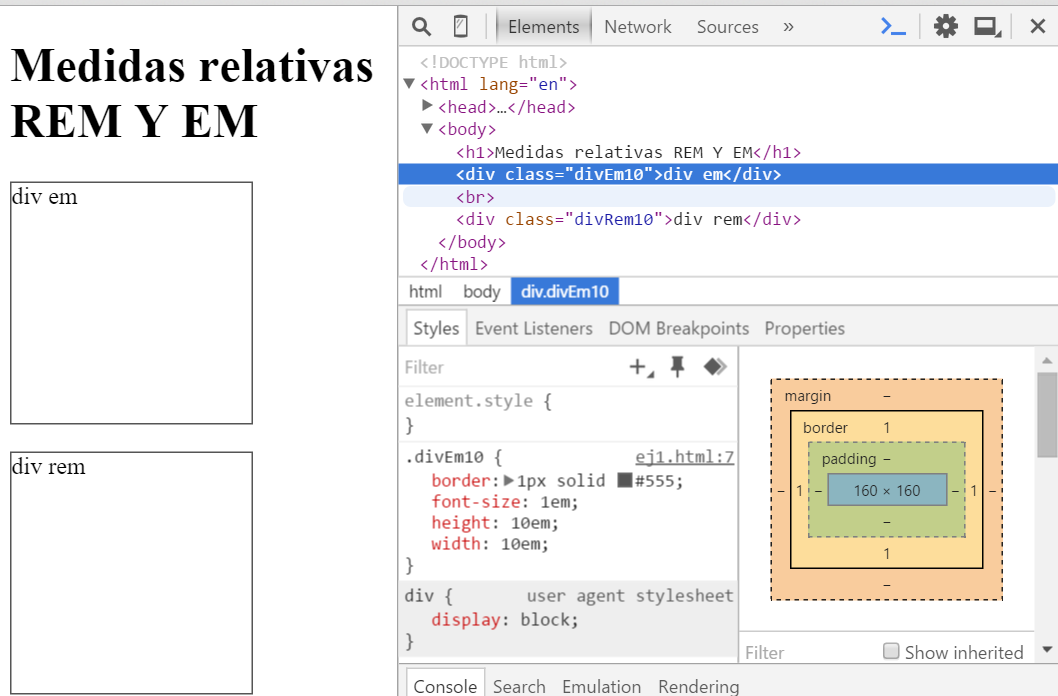Click the pin icon in the Styles toolbar
1058x696 pixels.
(x=677, y=367)
